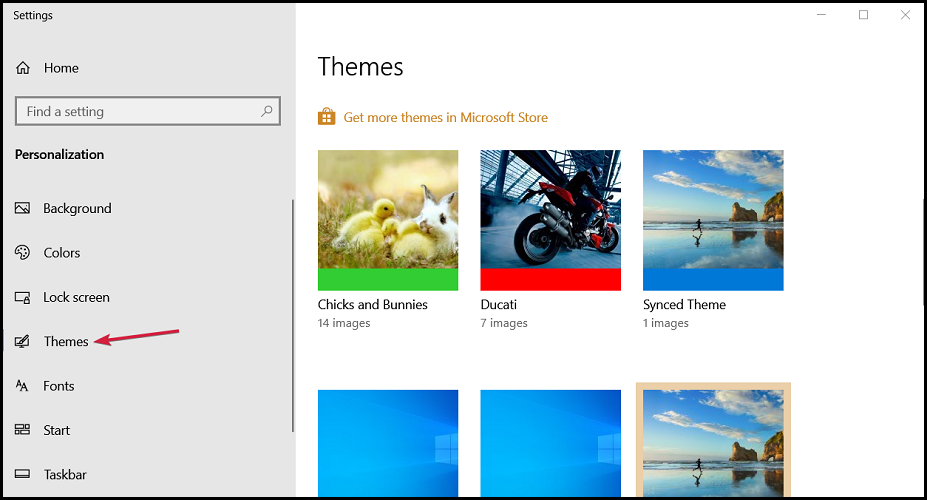Click the Start tiles icon
Screen dimensions: 927x500
[22, 430]
